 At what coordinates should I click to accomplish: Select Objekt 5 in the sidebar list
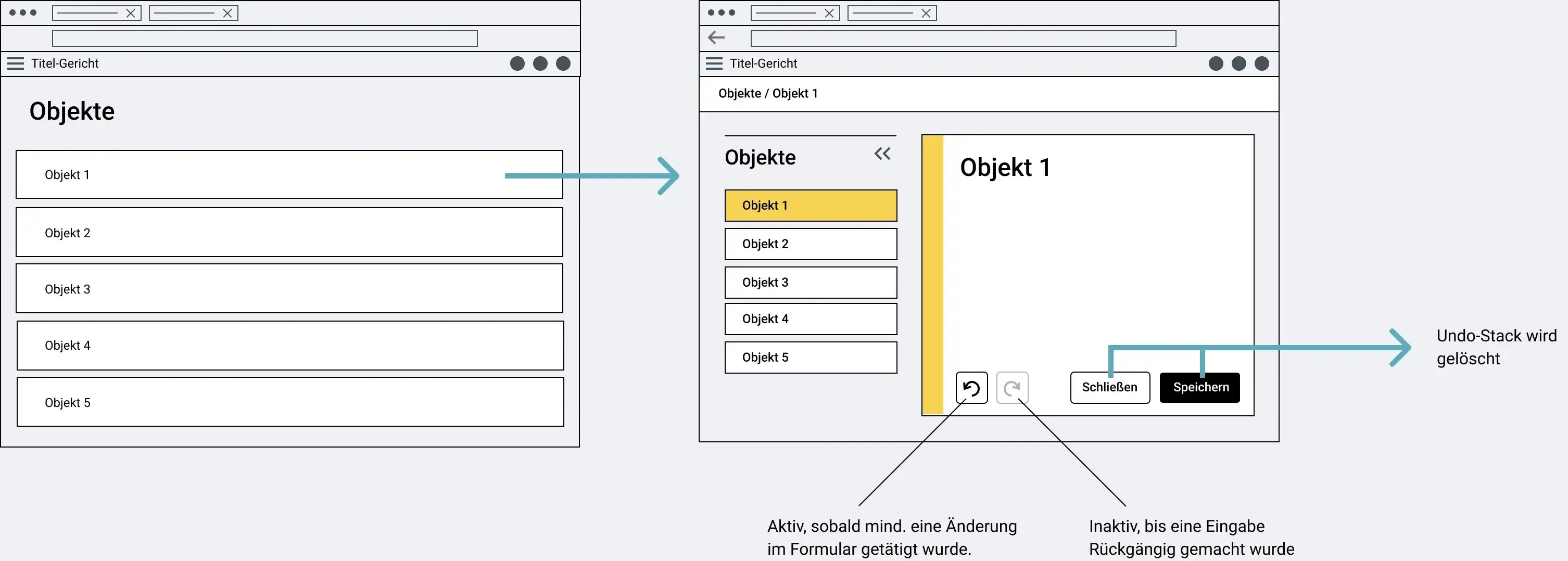(811, 358)
